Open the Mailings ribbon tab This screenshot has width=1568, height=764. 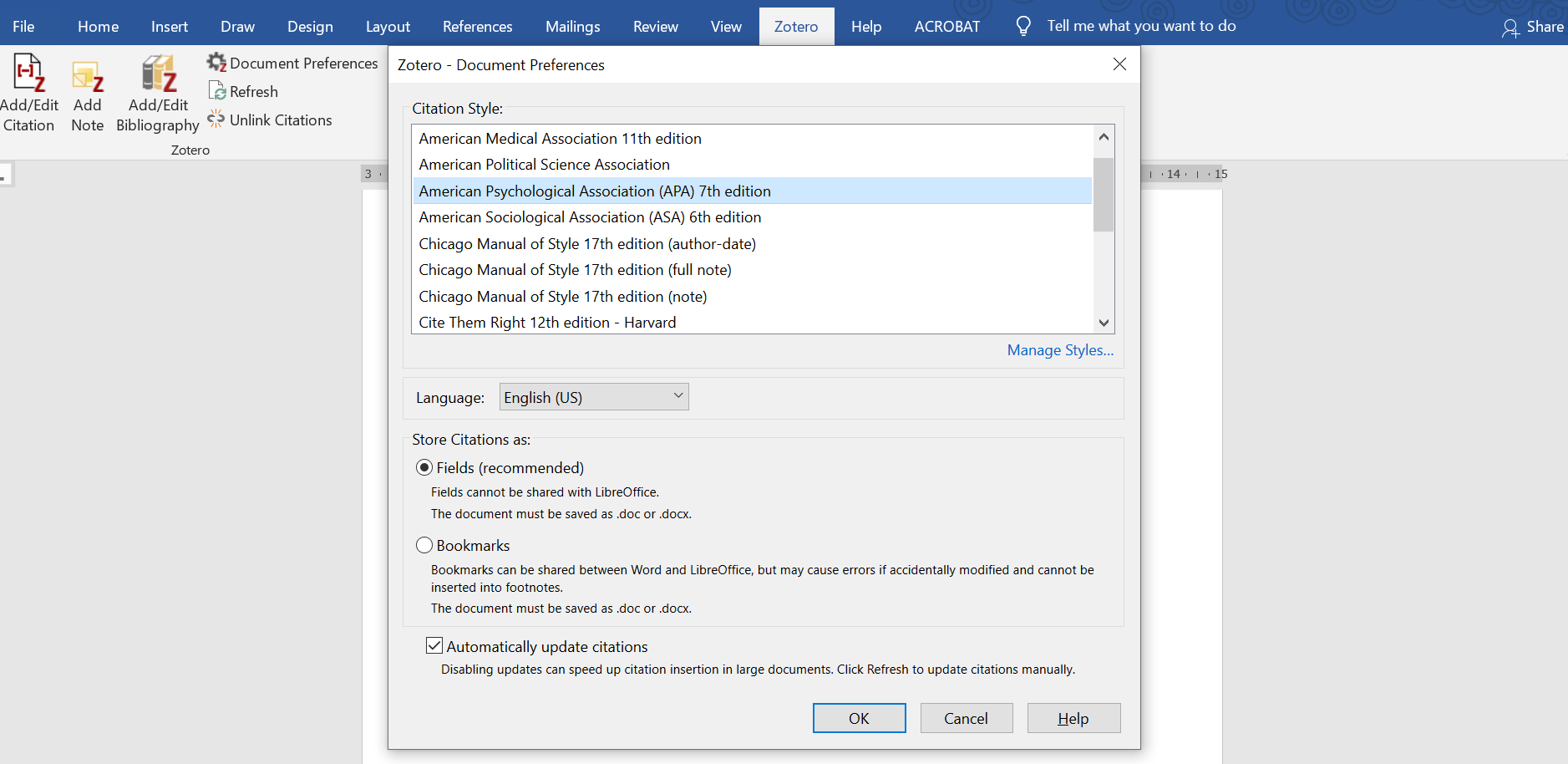tap(572, 26)
